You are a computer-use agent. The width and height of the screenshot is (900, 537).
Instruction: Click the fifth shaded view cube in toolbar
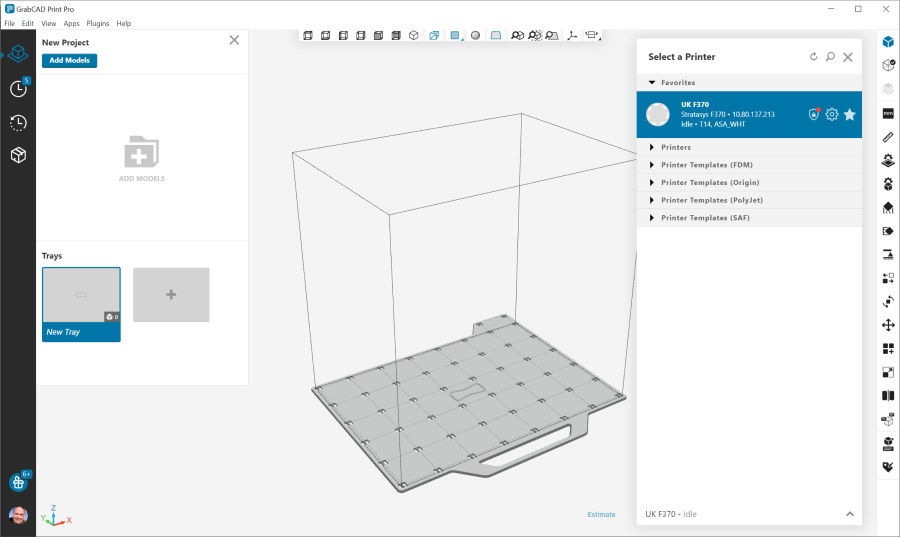(x=378, y=36)
